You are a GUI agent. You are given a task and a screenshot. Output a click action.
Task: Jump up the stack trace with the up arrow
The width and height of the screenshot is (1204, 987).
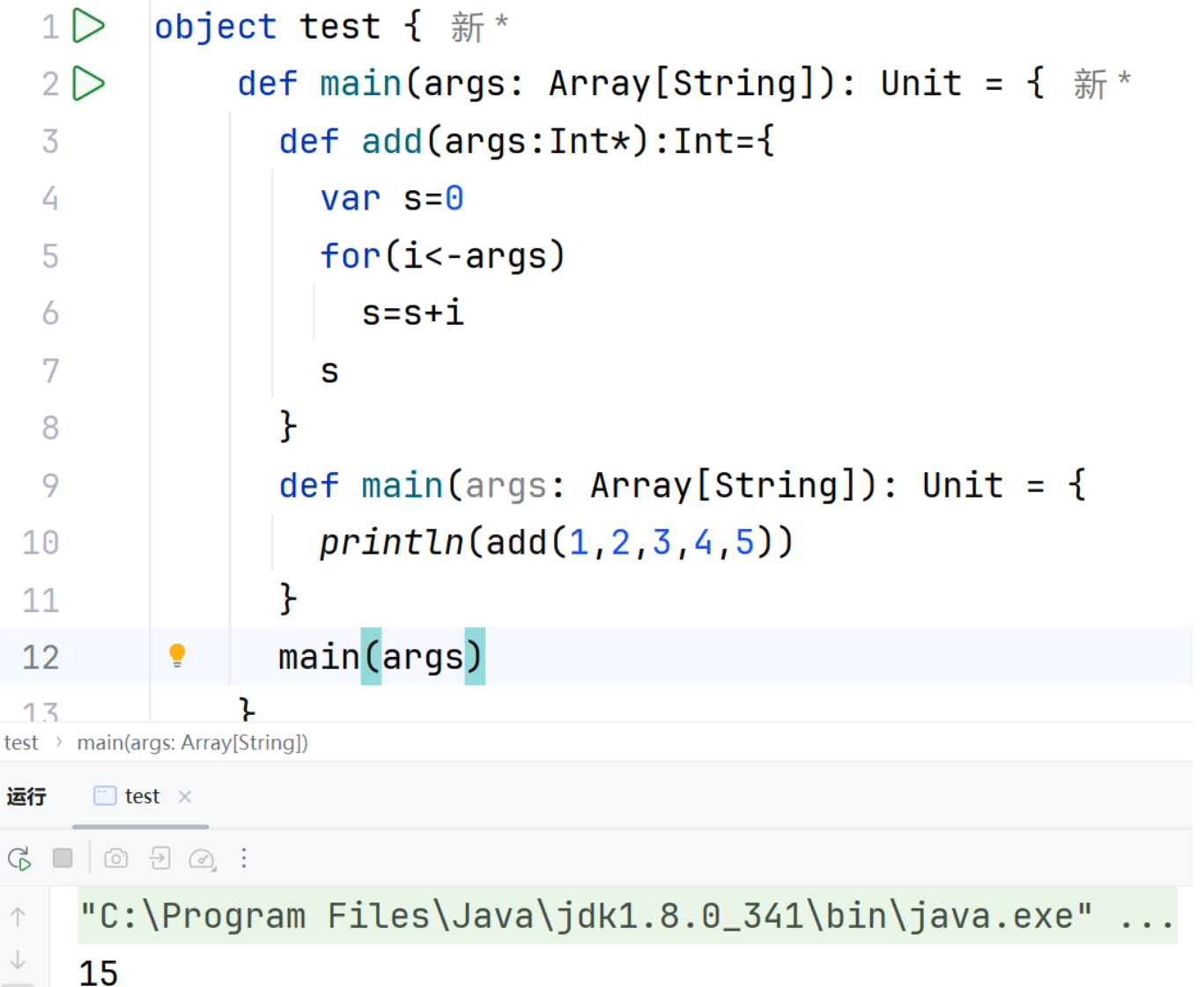(18, 917)
